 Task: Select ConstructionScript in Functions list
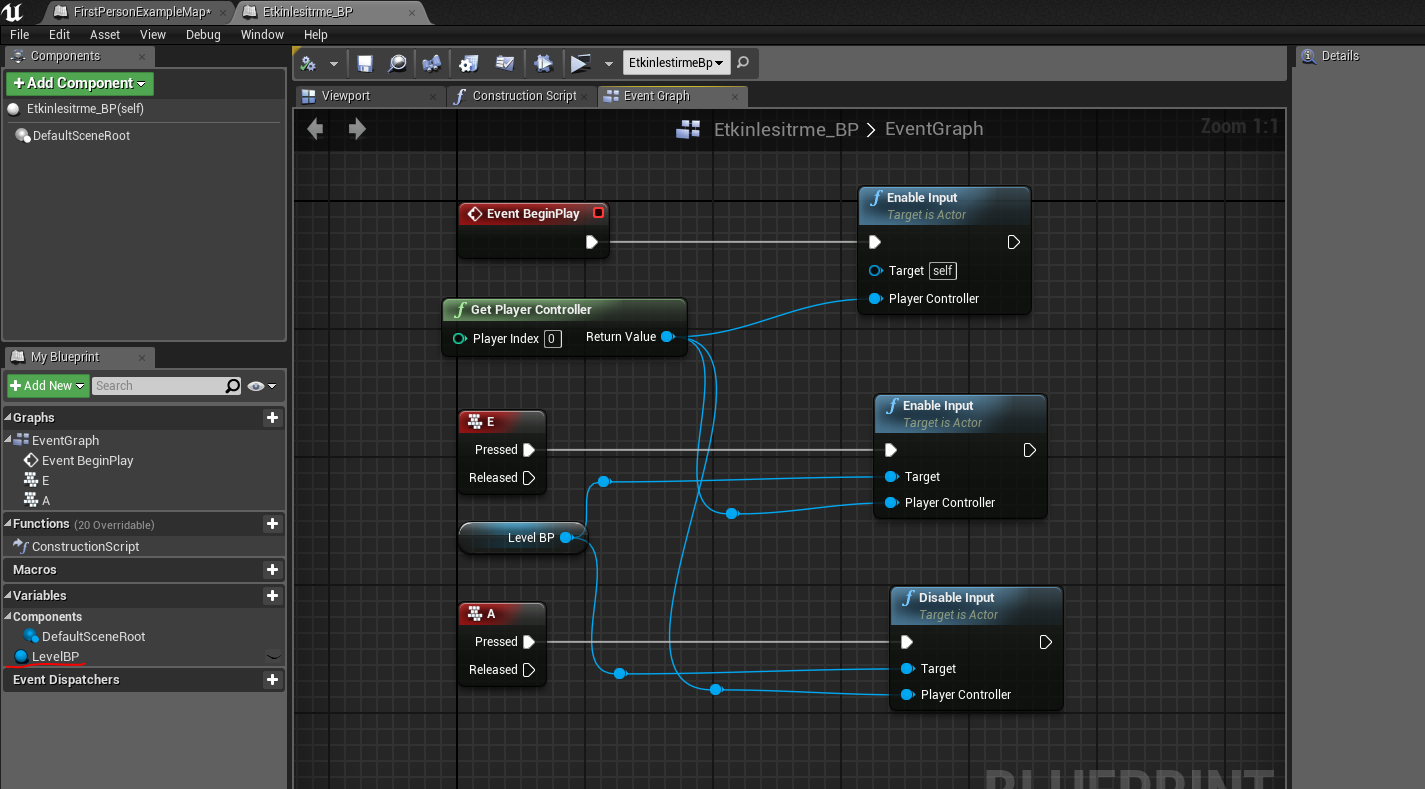[85, 546]
